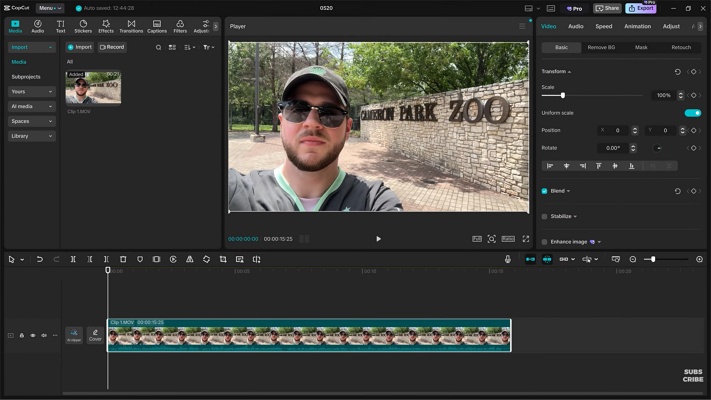Open the Transitions tab

coord(131,26)
